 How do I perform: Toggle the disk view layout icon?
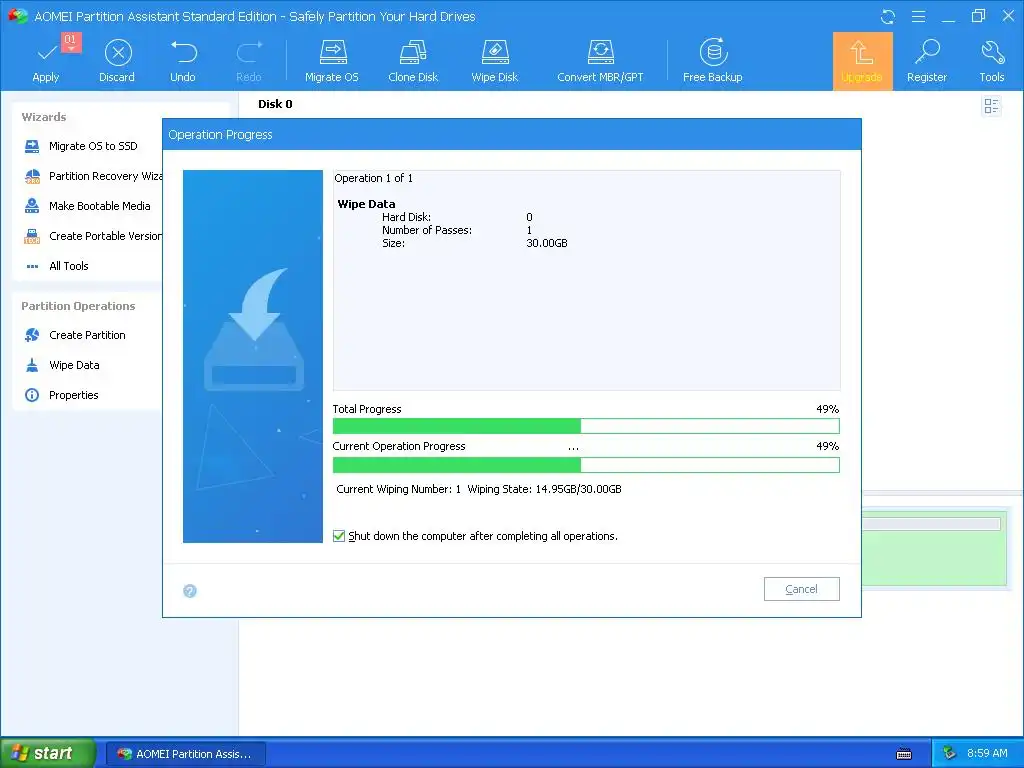tap(991, 106)
